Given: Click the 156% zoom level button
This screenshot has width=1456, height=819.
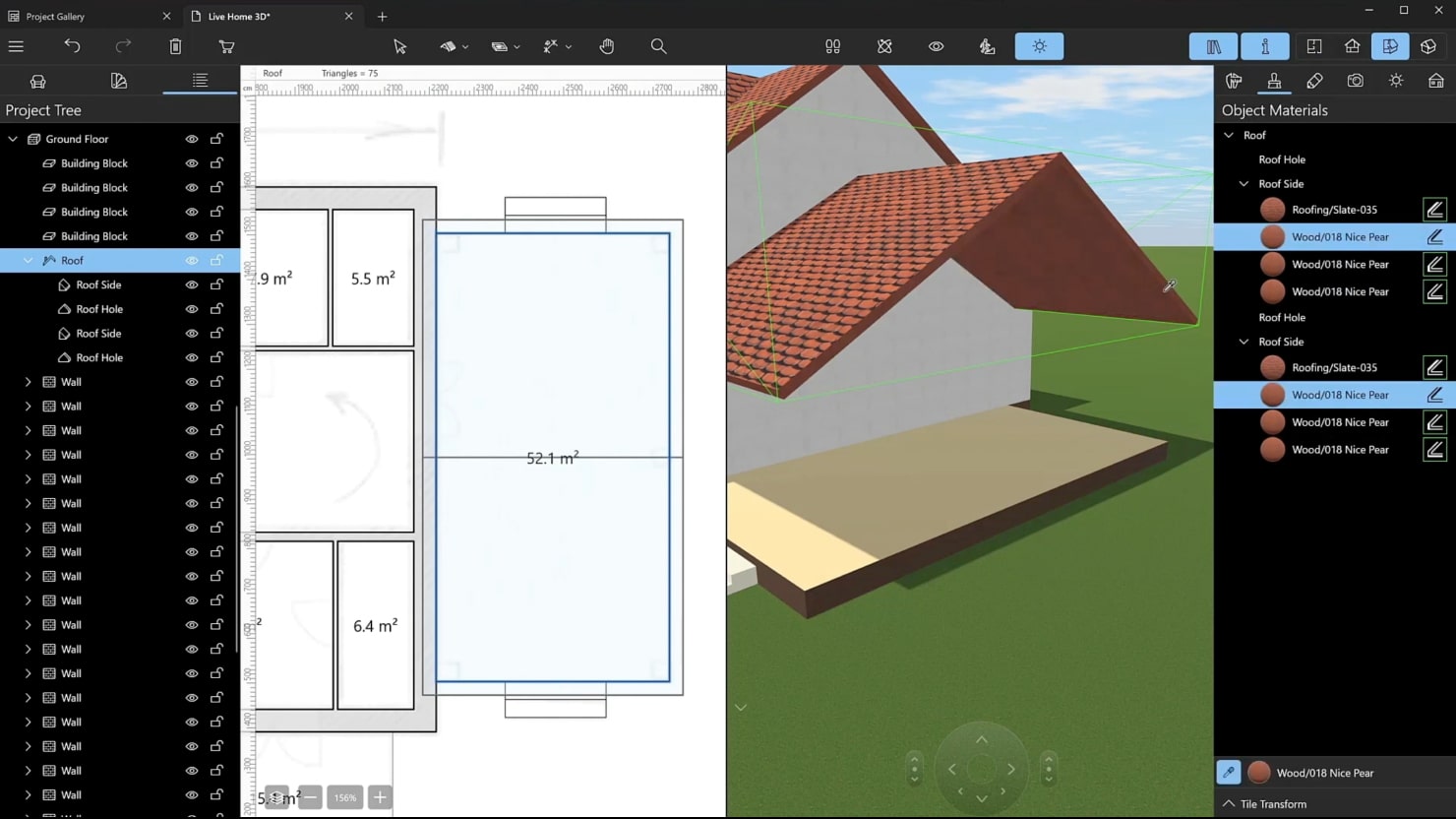Looking at the screenshot, I should [x=345, y=797].
